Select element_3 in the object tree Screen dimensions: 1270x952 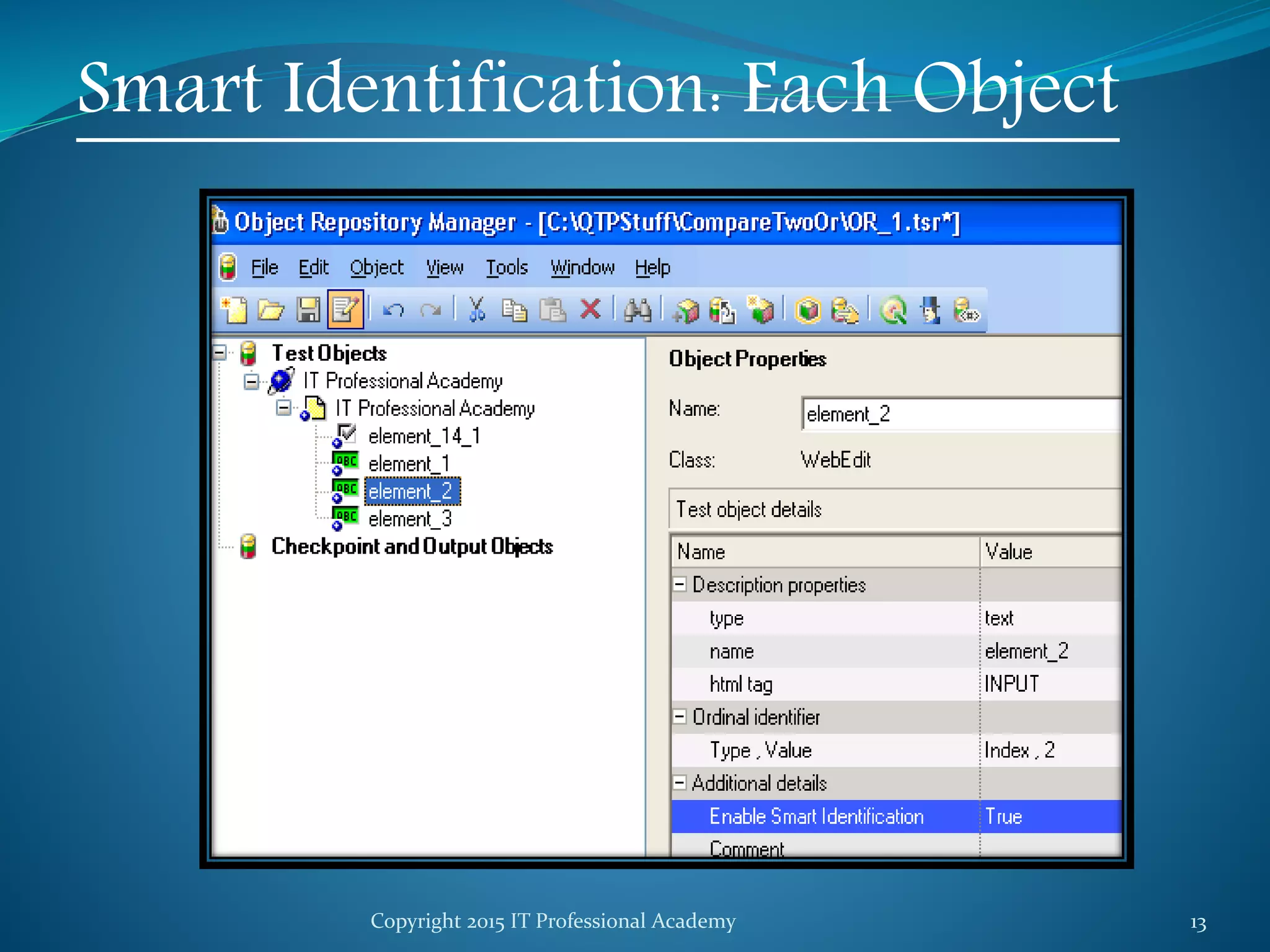tap(410, 519)
